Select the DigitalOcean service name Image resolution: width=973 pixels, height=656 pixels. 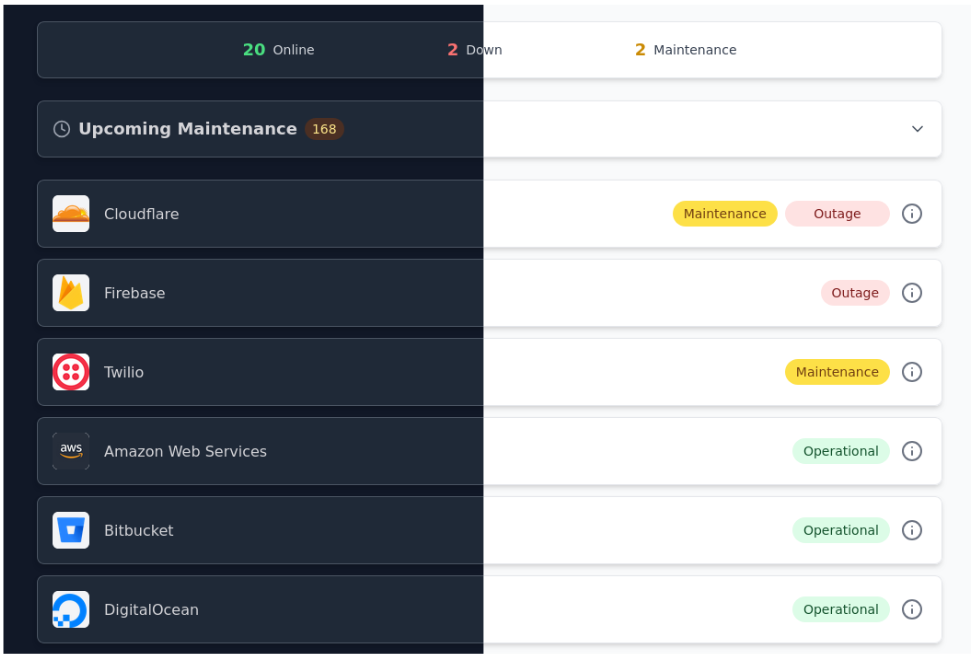coord(151,609)
